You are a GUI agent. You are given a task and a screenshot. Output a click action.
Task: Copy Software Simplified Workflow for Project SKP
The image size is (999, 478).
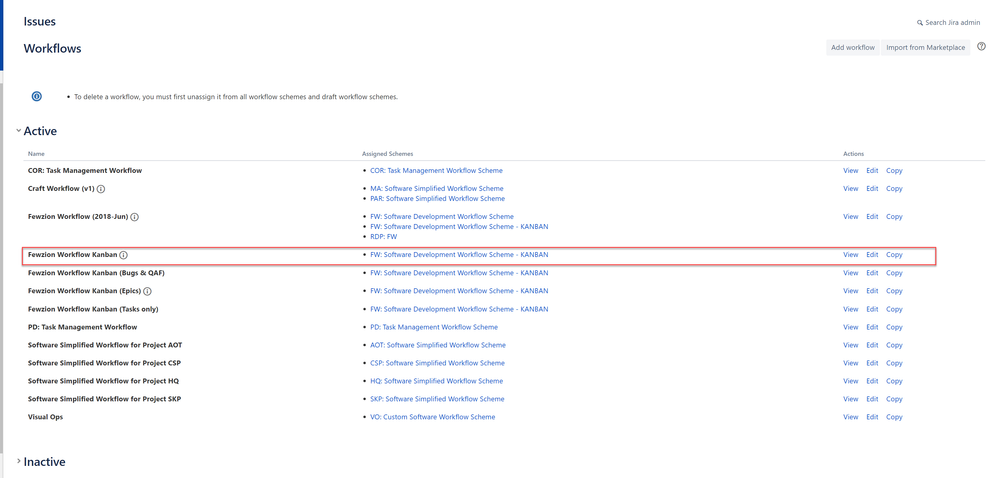point(895,399)
